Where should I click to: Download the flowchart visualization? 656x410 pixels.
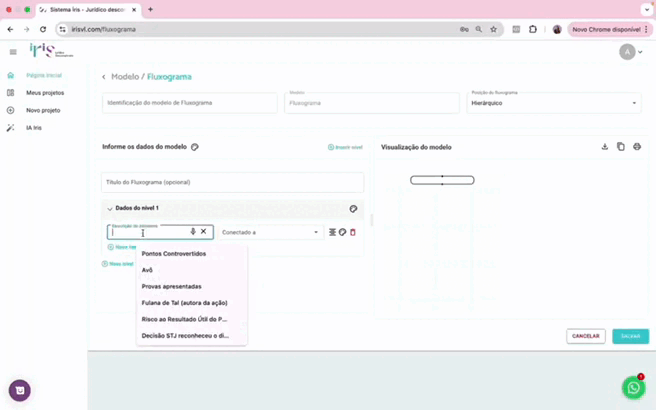click(604, 147)
